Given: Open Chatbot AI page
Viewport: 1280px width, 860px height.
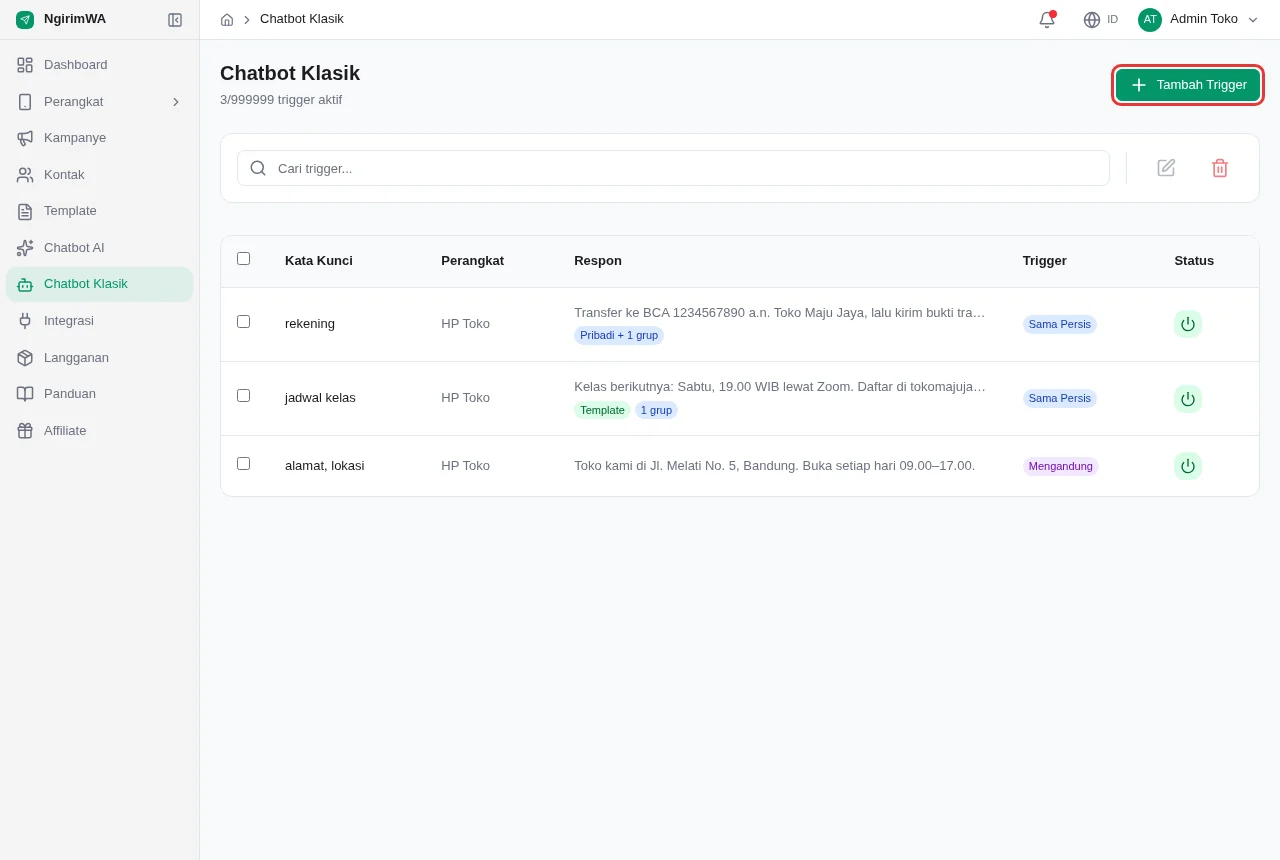Looking at the screenshot, I should (x=100, y=248).
